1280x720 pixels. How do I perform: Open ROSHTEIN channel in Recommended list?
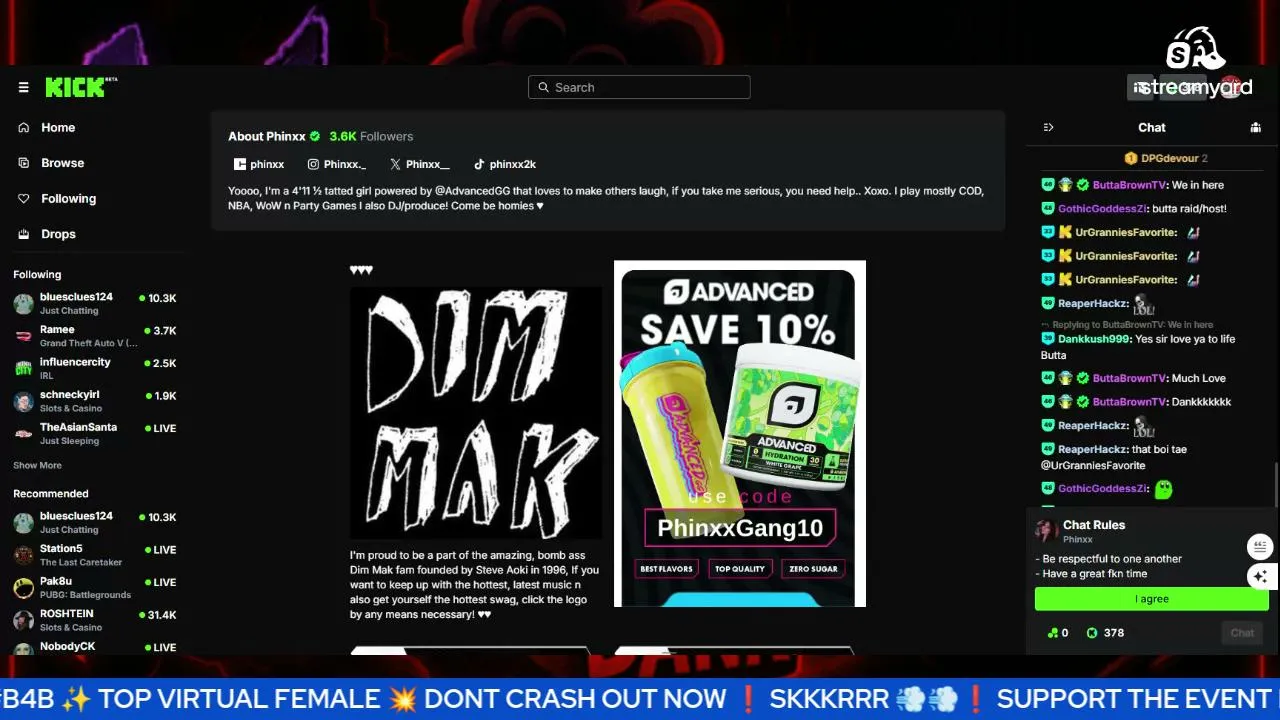tap(95, 620)
